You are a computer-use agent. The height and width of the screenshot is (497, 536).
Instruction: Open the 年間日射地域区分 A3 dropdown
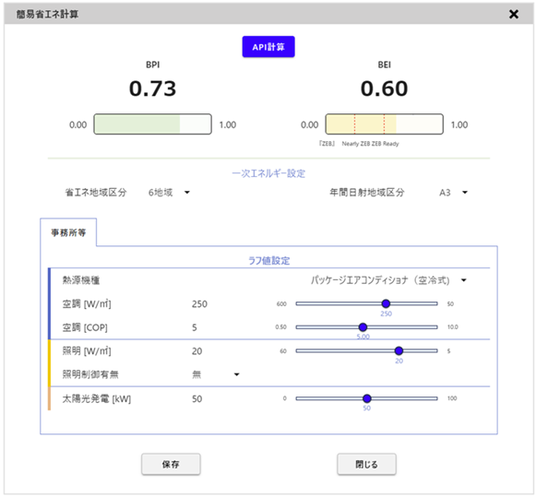pos(453,192)
